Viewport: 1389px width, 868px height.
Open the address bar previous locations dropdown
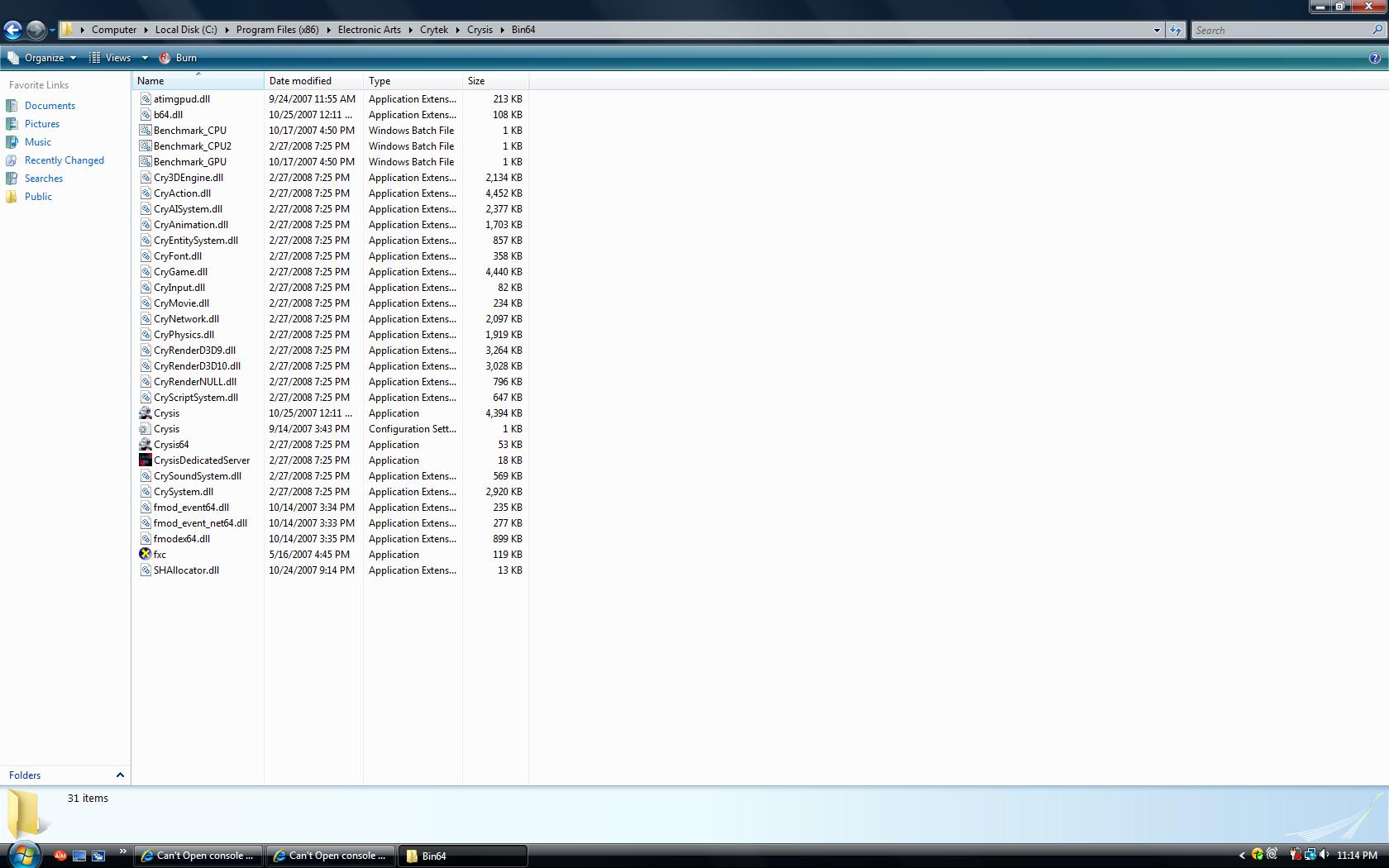tap(1157, 30)
